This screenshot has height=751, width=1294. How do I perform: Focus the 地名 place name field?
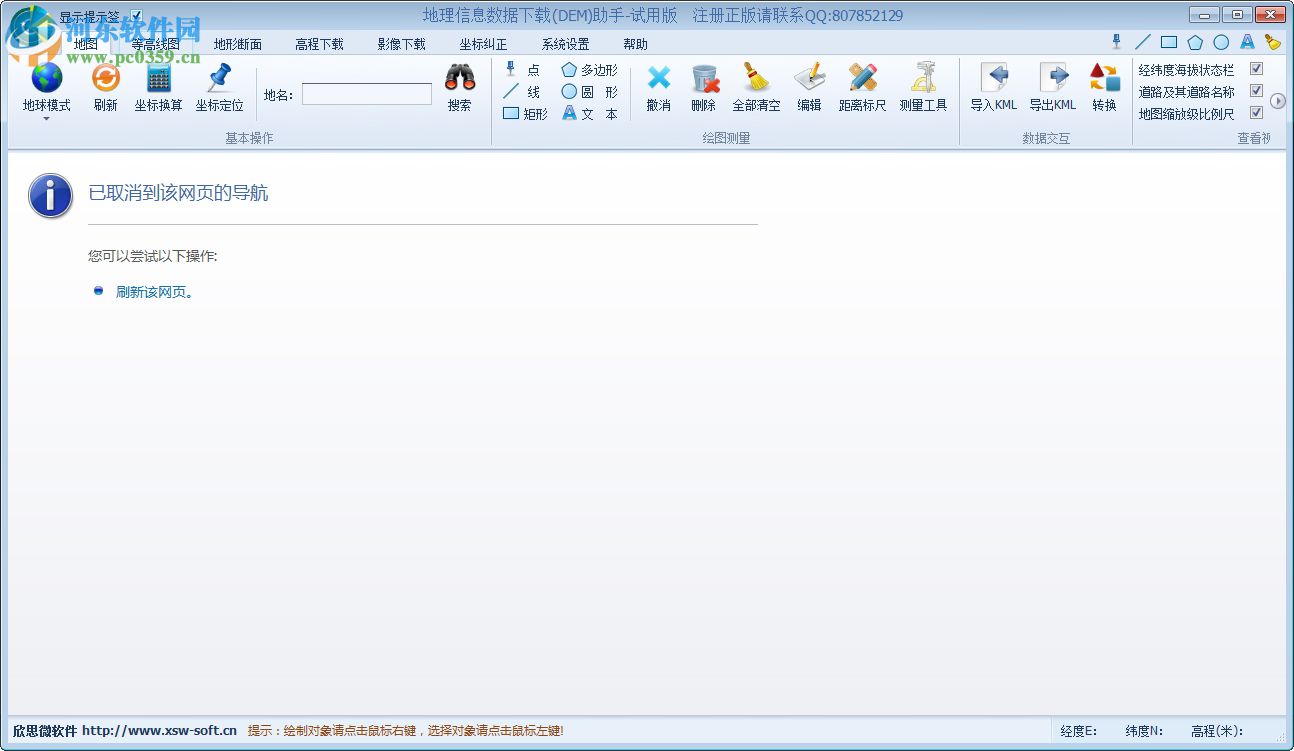coord(367,94)
